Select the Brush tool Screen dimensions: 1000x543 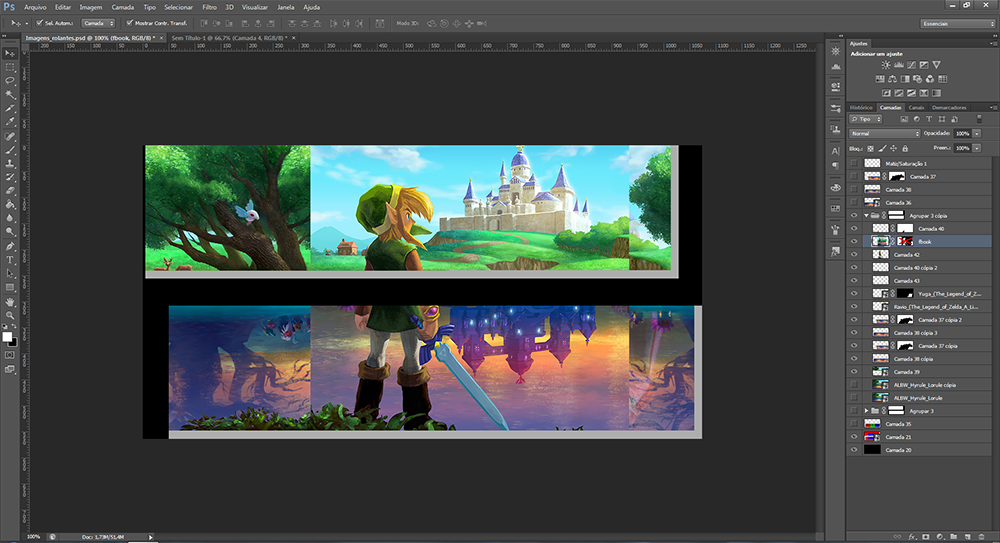(x=10, y=150)
